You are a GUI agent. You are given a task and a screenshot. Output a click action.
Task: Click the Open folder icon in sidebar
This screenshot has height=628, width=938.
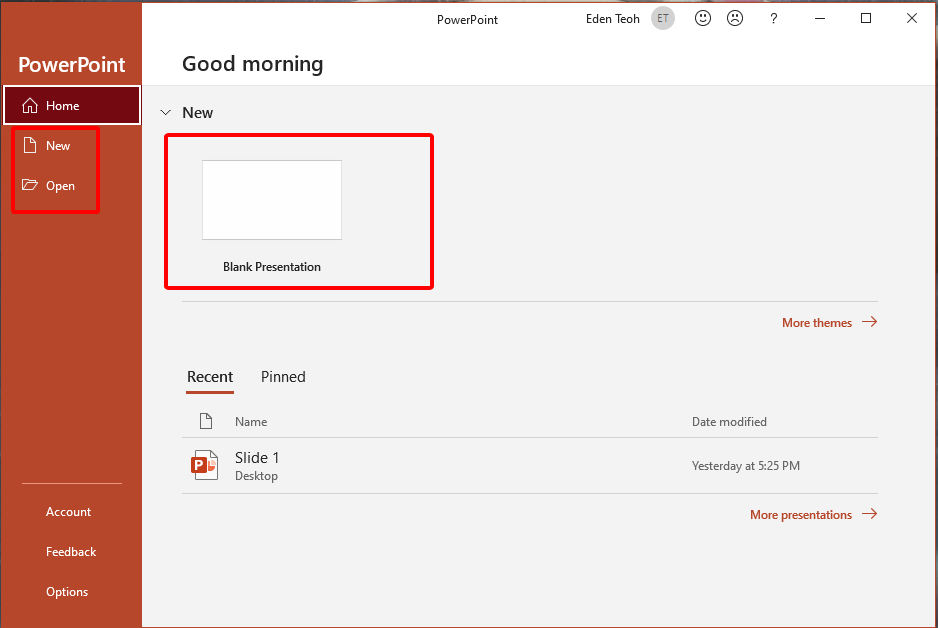click(x=30, y=185)
